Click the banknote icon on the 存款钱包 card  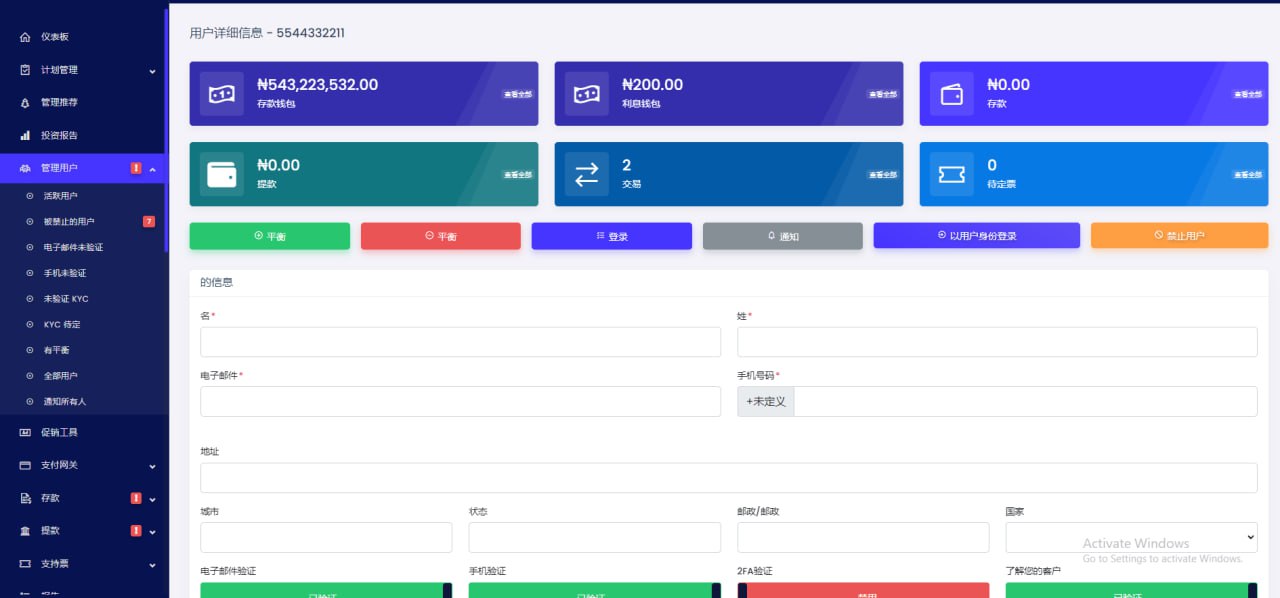[x=221, y=94]
